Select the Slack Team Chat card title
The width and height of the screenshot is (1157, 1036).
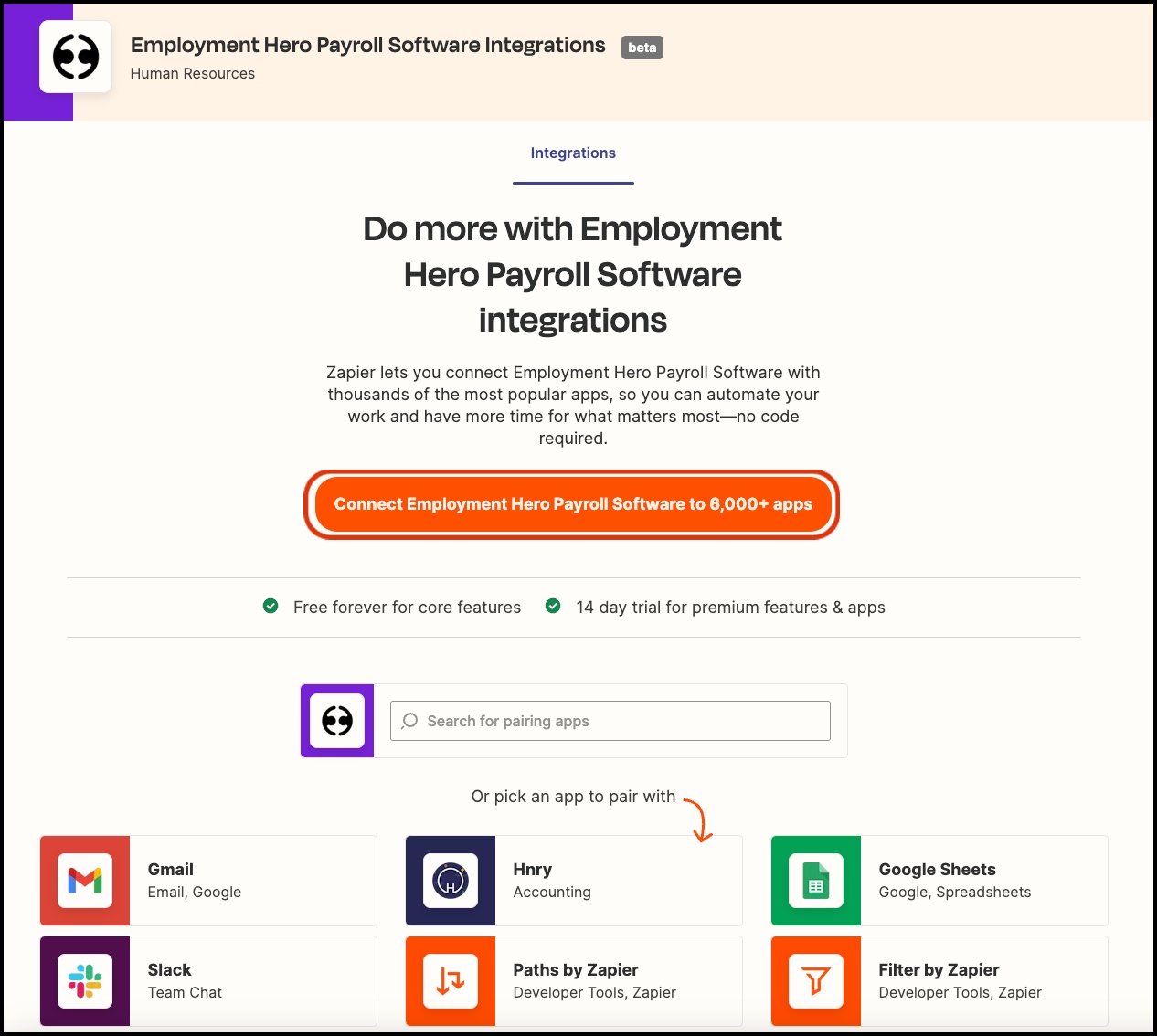[170, 970]
